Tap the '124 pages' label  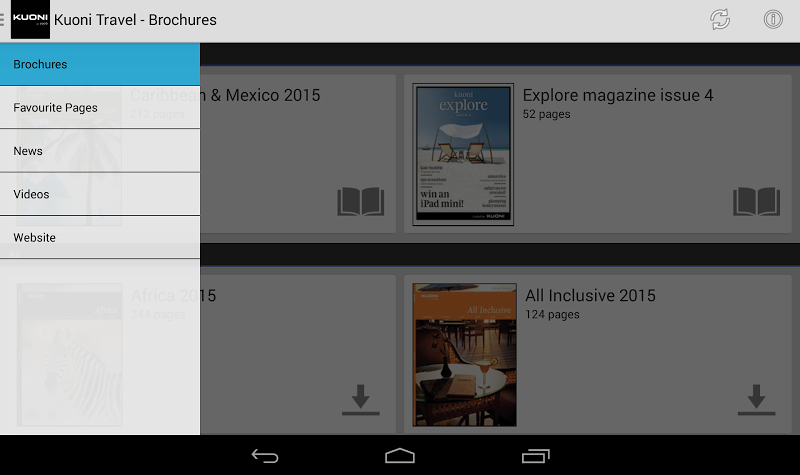[x=553, y=315]
